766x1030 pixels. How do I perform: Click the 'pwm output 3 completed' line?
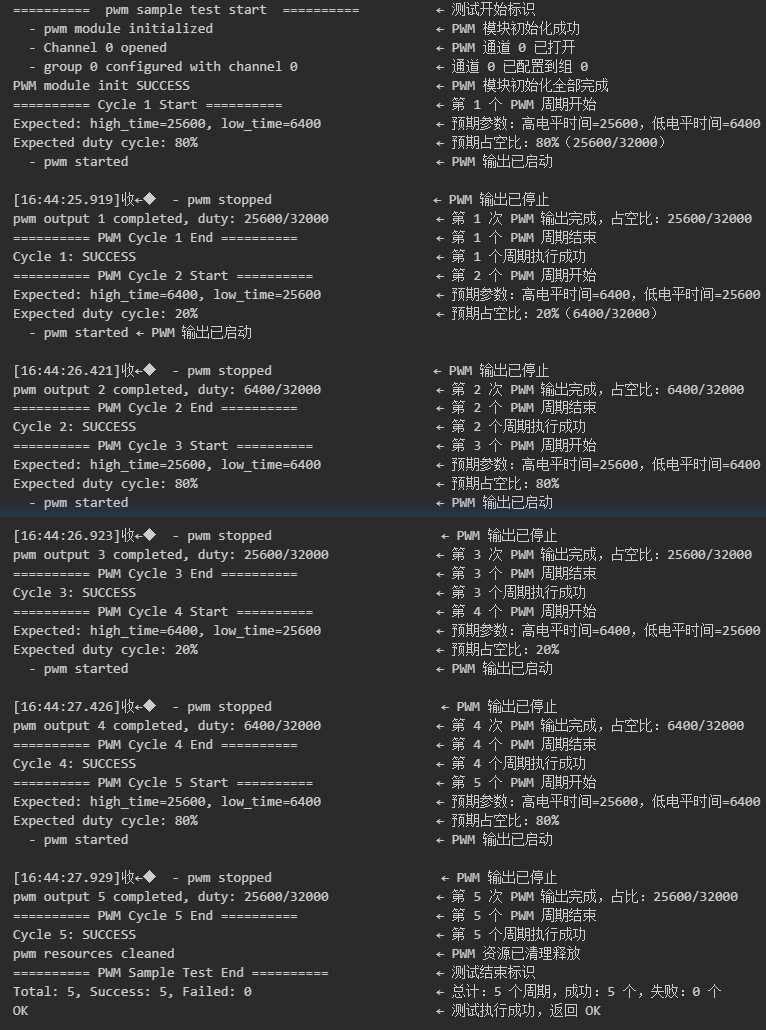171,554
